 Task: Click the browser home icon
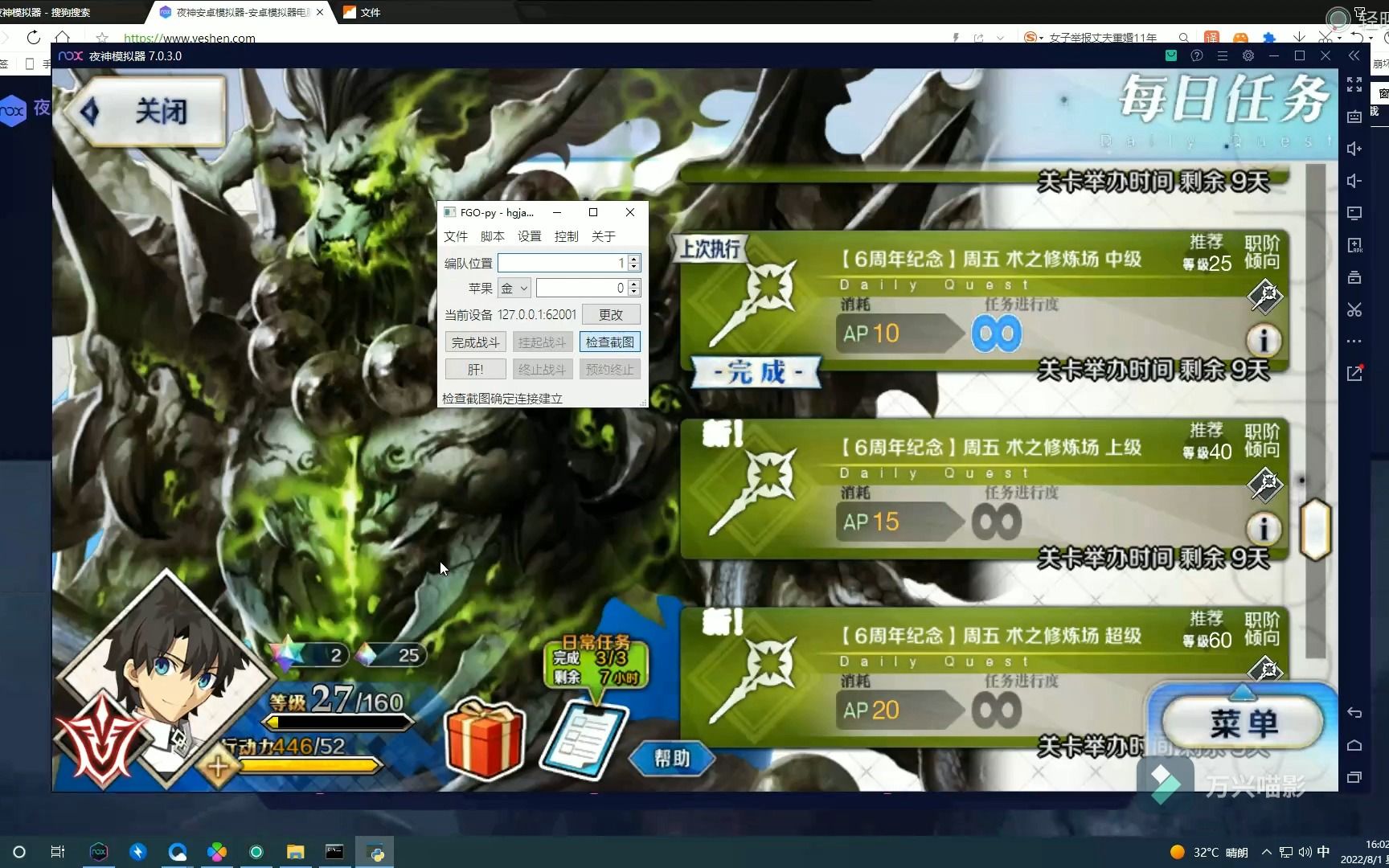tap(63, 37)
